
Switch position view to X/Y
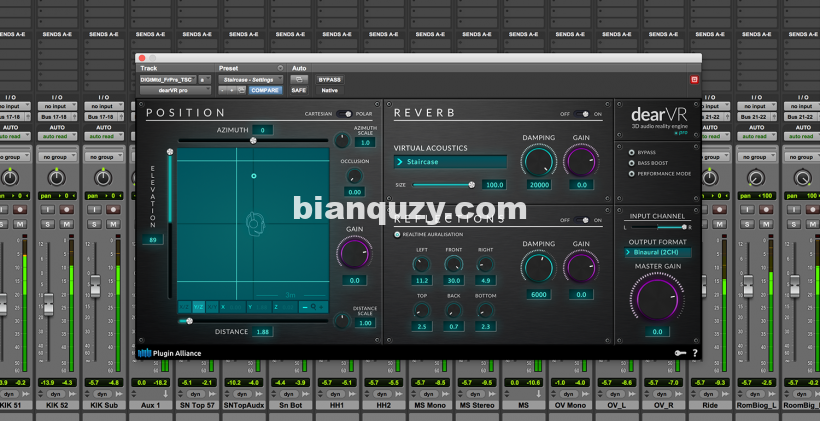coord(212,307)
